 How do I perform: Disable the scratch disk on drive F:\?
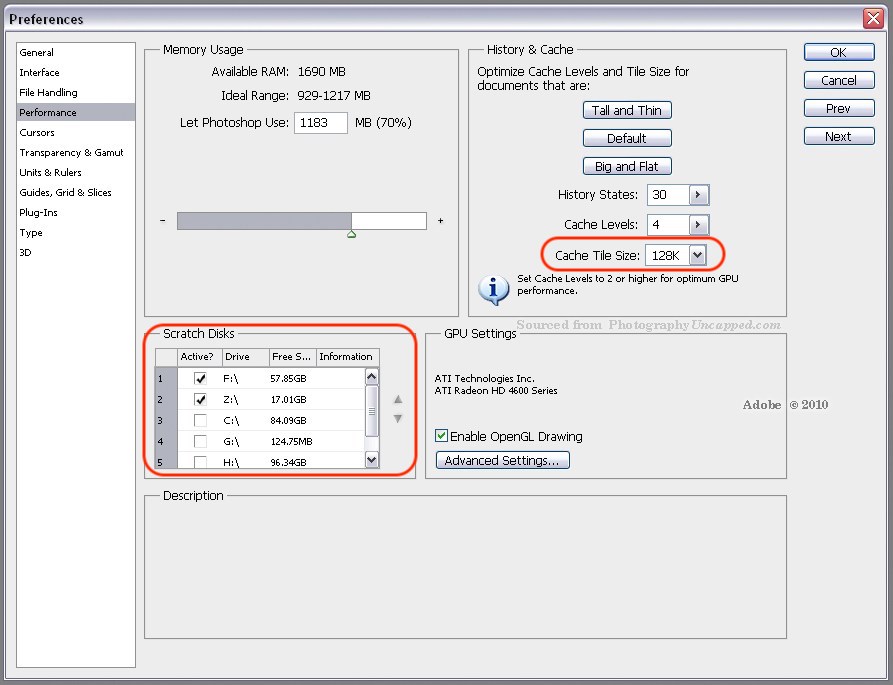point(199,378)
